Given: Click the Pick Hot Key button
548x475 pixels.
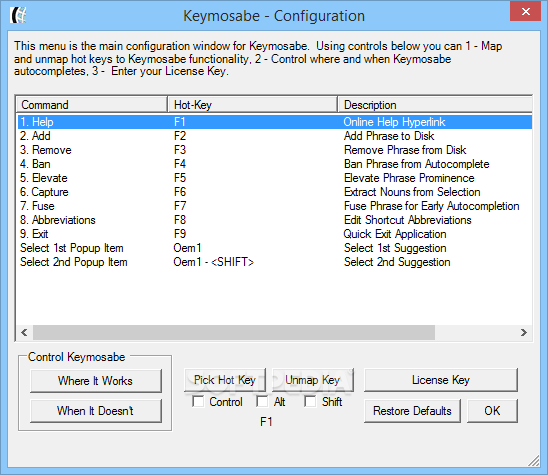Looking at the screenshot, I should tap(225, 380).
